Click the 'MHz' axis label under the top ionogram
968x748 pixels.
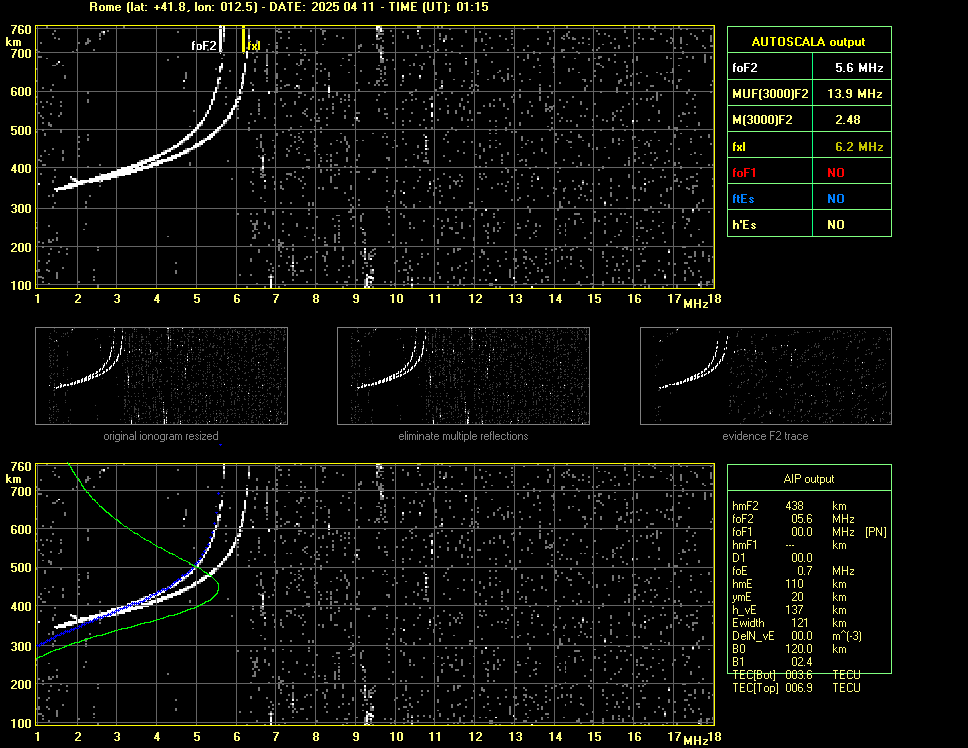pos(695,303)
